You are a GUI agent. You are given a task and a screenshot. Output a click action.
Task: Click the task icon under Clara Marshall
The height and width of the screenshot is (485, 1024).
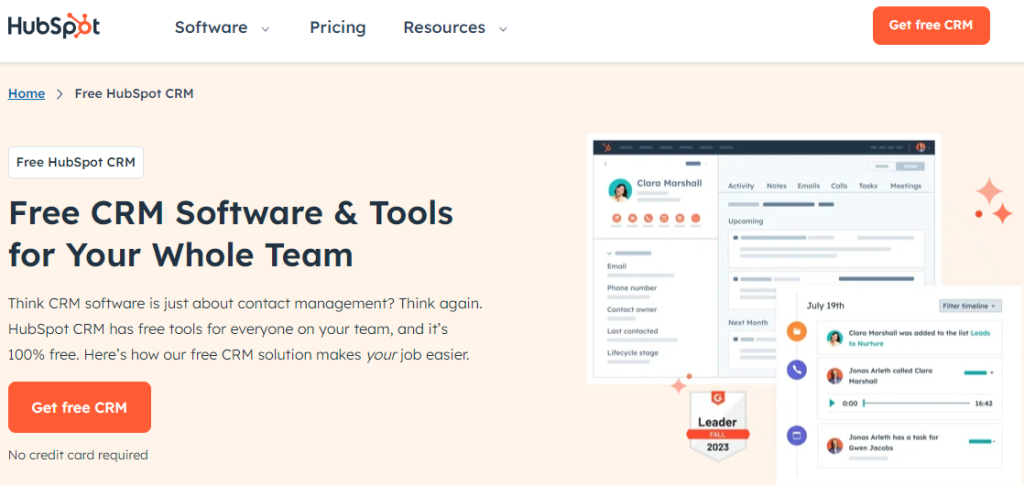664,218
